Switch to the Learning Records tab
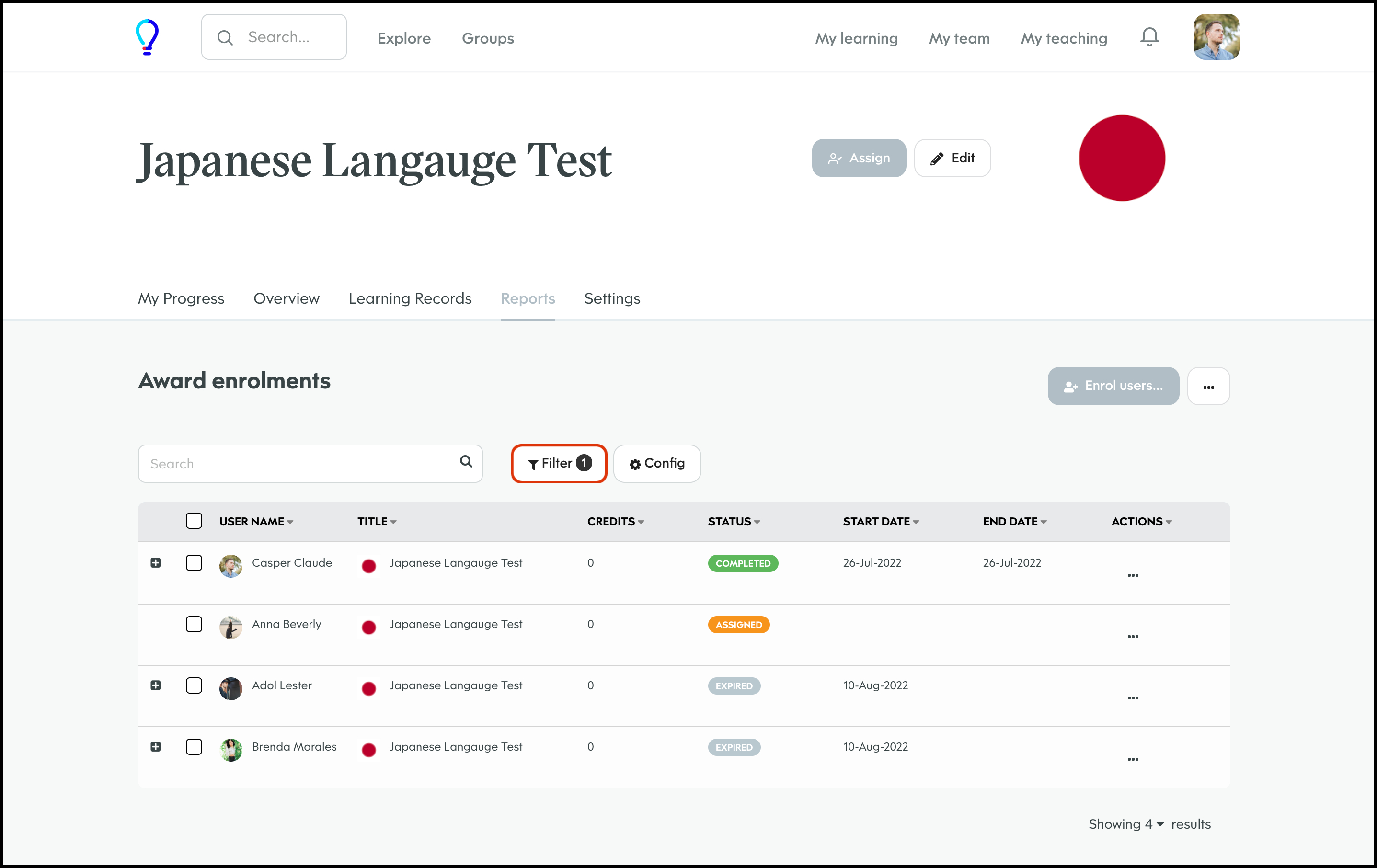Image resolution: width=1377 pixels, height=868 pixels. (410, 298)
